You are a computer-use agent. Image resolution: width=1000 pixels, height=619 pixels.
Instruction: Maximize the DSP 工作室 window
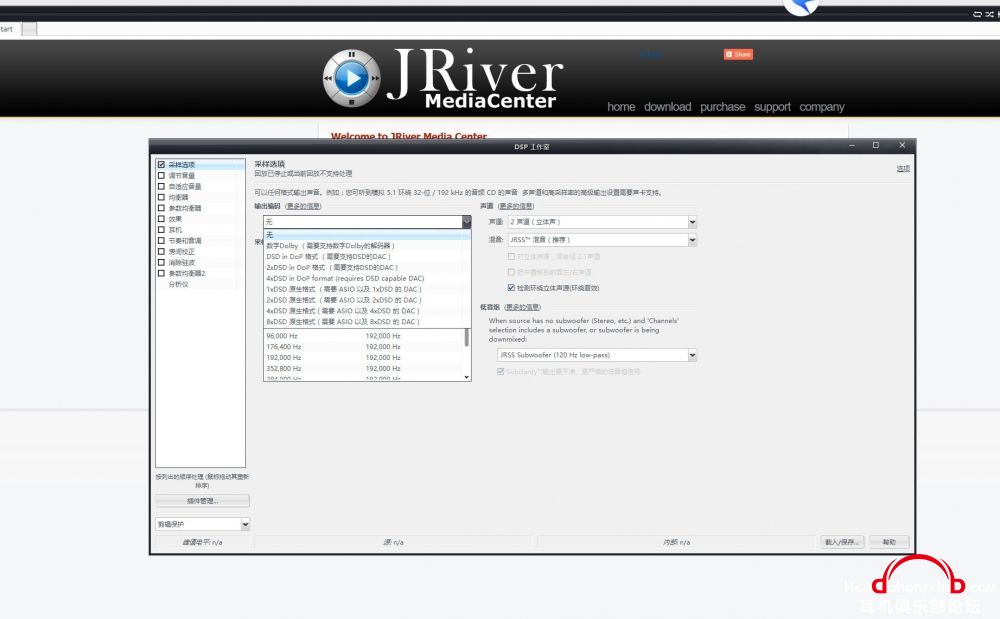click(x=876, y=145)
